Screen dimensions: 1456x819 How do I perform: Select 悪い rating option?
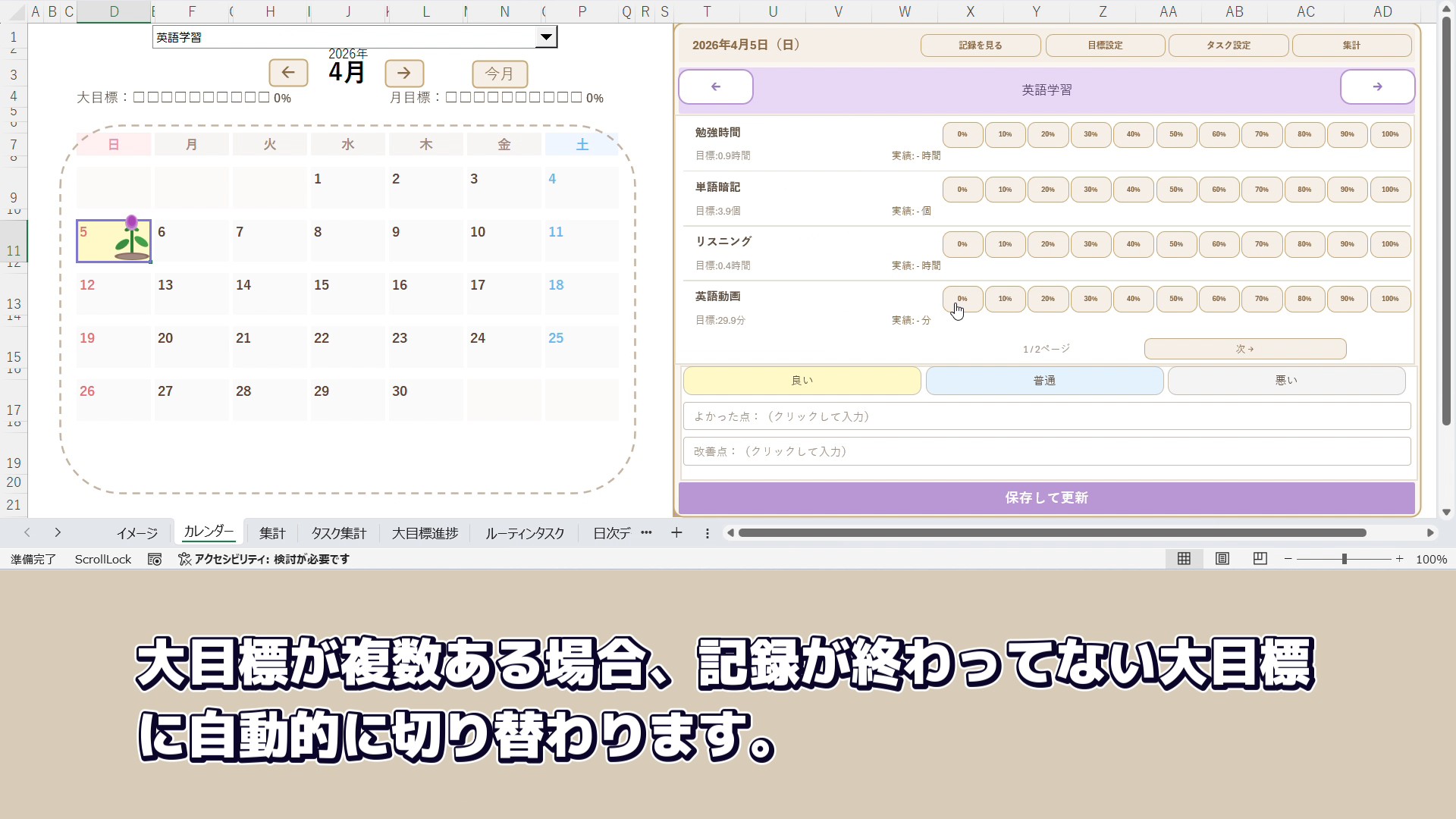[1286, 381]
